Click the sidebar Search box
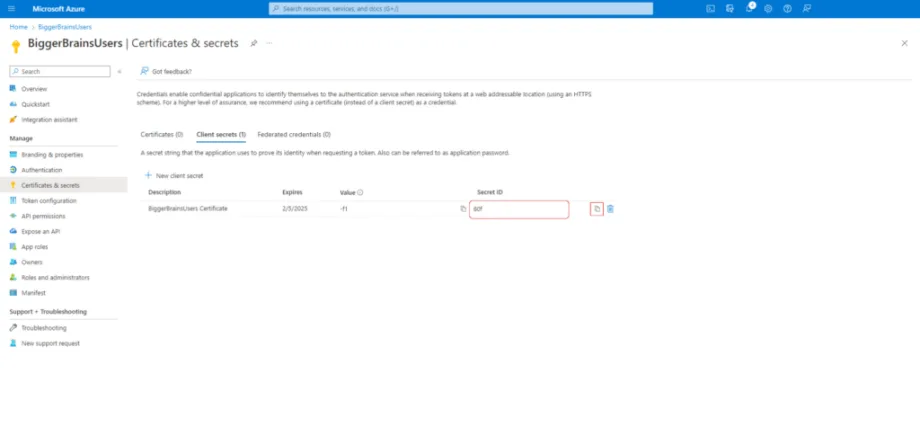This screenshot has width=920, height=444. 60,72
